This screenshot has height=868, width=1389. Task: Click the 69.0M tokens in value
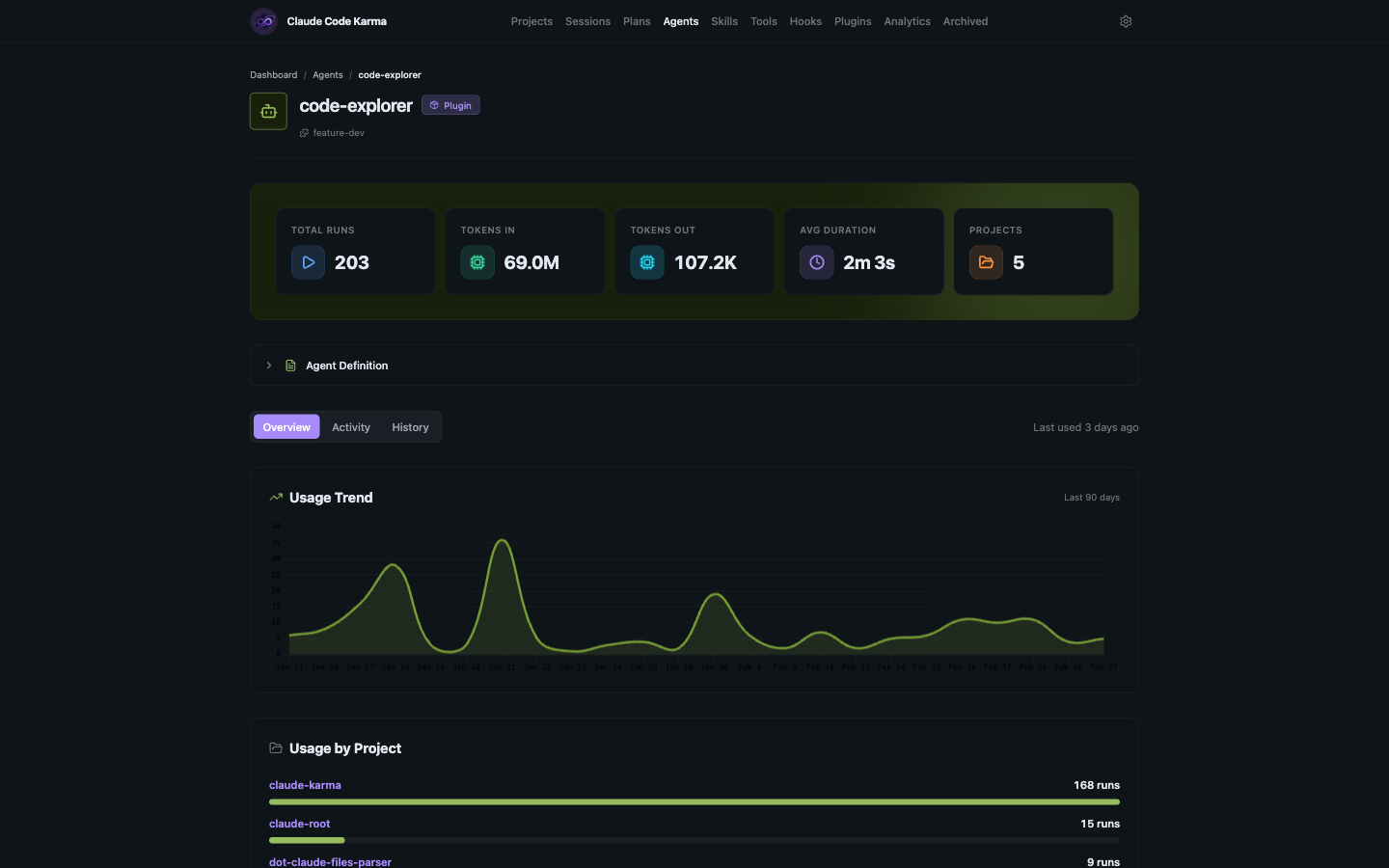531,262
